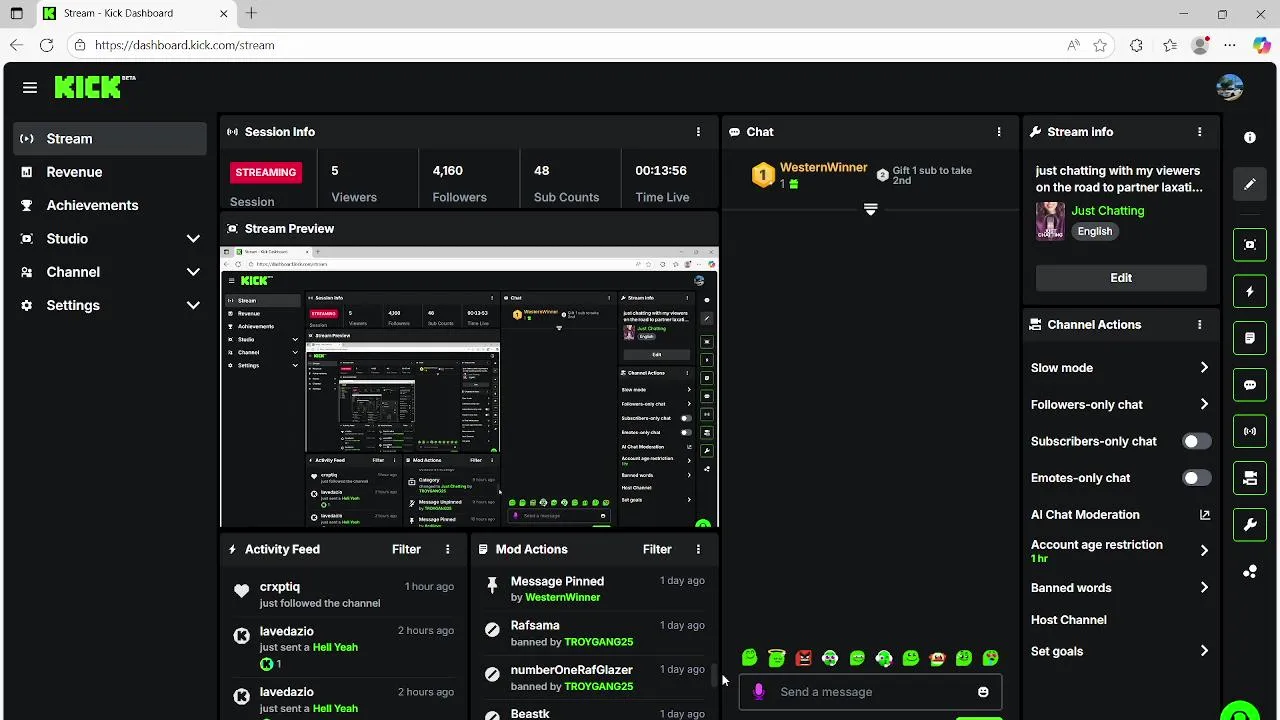Click the three-circles icon at rail bottom
This screenshot has height=720, width=1280.
coord(1250,572)
